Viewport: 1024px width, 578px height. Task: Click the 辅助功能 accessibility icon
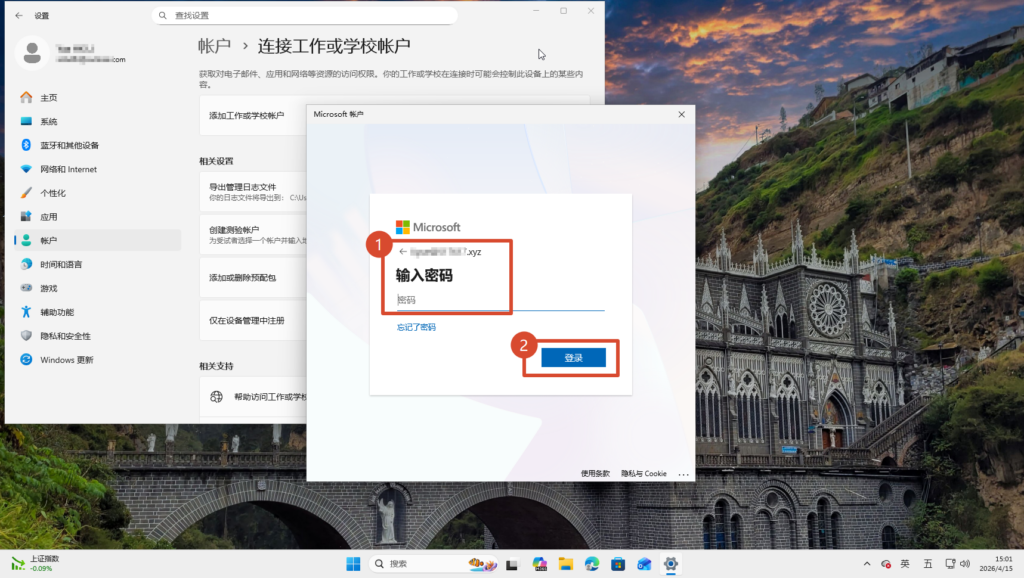[x=27, y=312]
